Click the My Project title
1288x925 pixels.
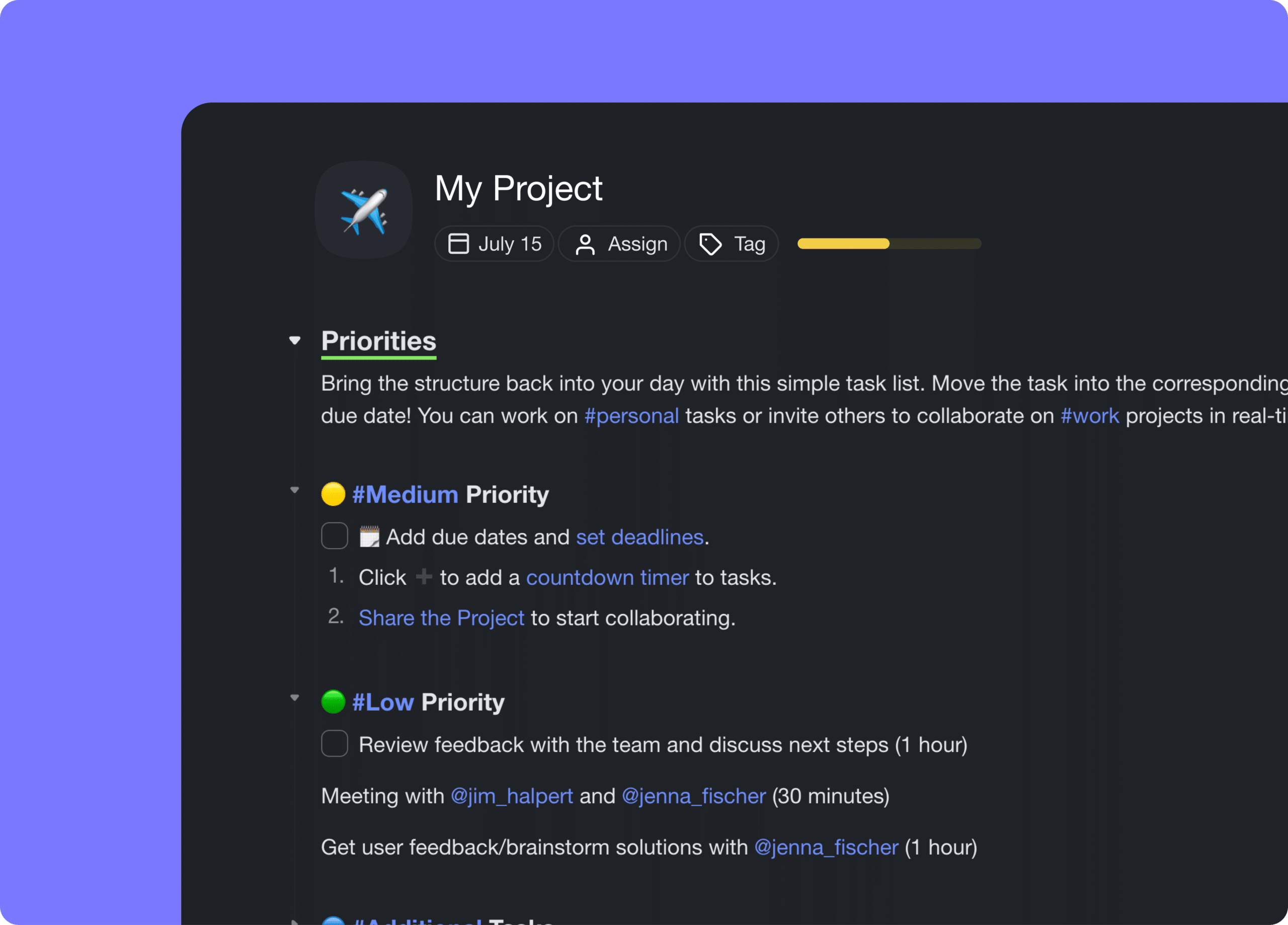point(518,189)
